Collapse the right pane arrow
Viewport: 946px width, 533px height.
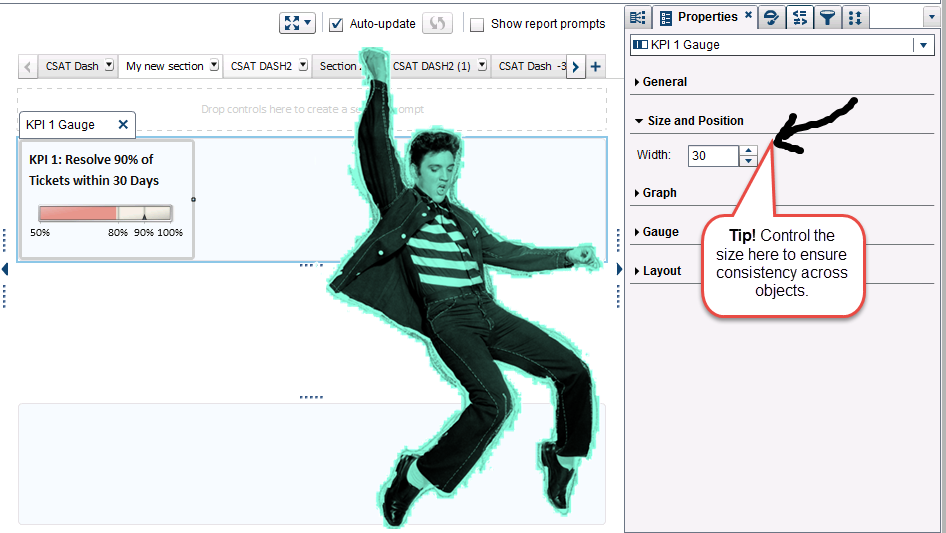click(619, 269)
